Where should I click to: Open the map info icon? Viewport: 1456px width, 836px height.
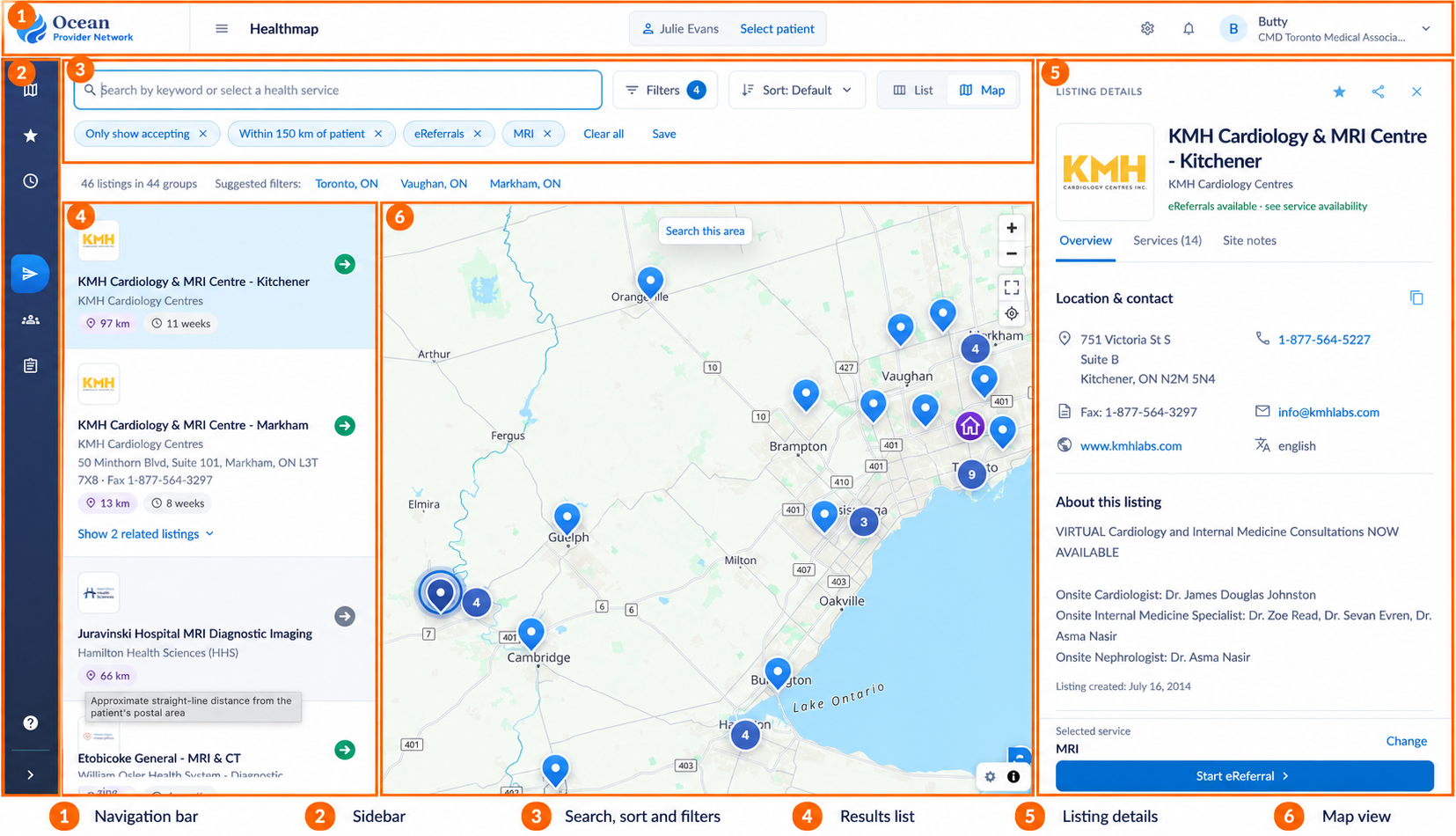pos(1013,776)
